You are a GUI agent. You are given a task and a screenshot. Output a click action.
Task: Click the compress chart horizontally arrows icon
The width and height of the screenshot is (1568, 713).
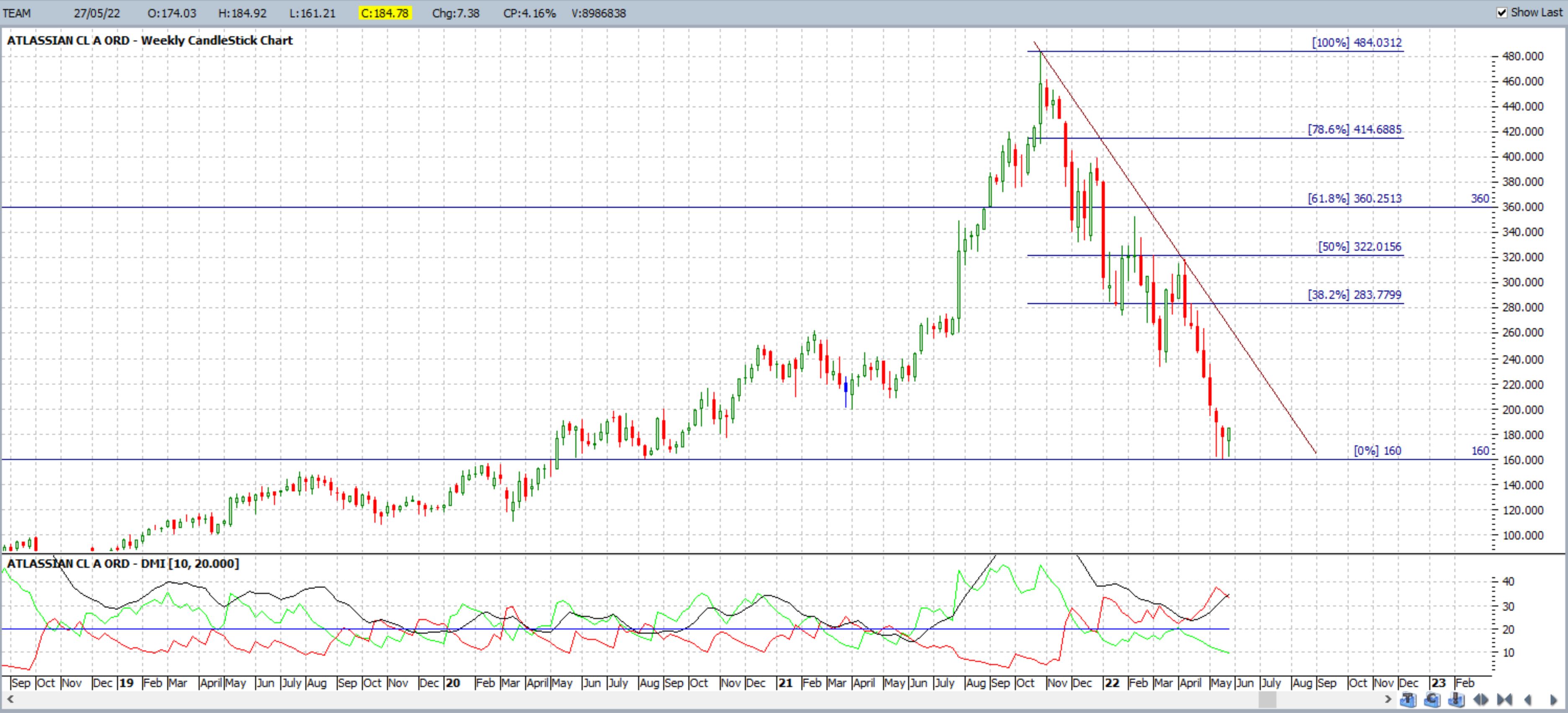click(x=1505, y=700)
